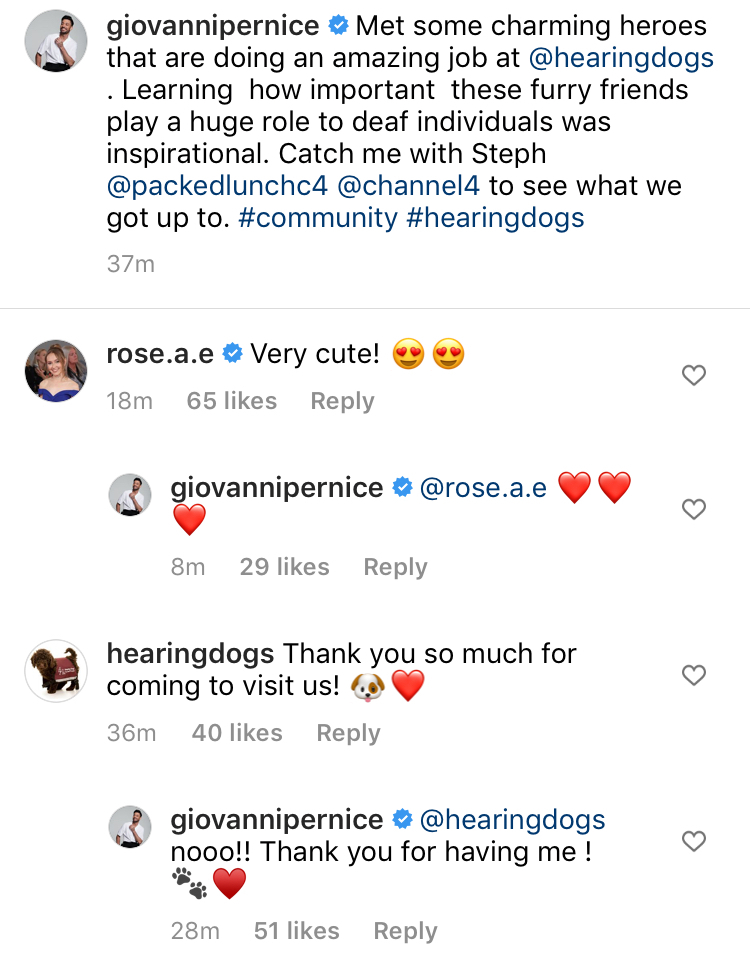
Task: Tap giovannipernice avatar beside hearts reply
Action: pos(130,495)
